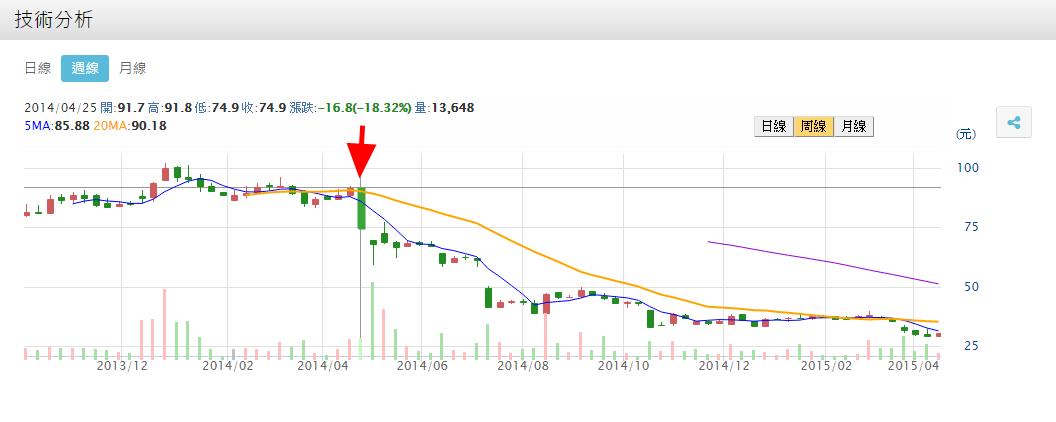Click the 2015/02 axis label
This screenshot has width=1056, height=422.
pos(824,365)
